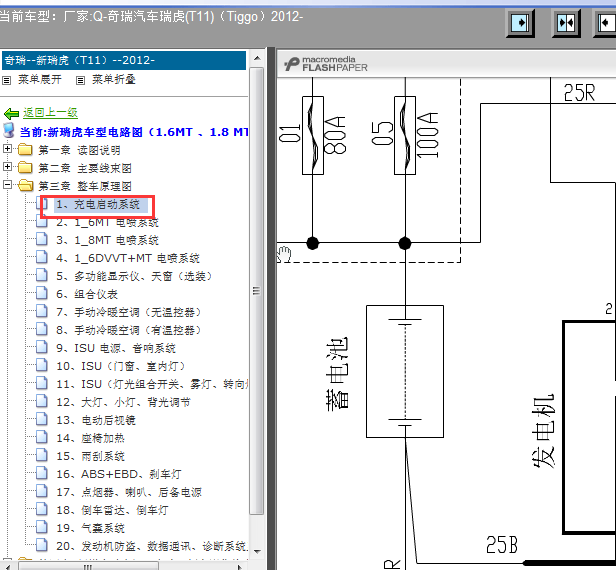Click the green back arrow icon
Screen dimensions: 616x570
tap(11, 114)
